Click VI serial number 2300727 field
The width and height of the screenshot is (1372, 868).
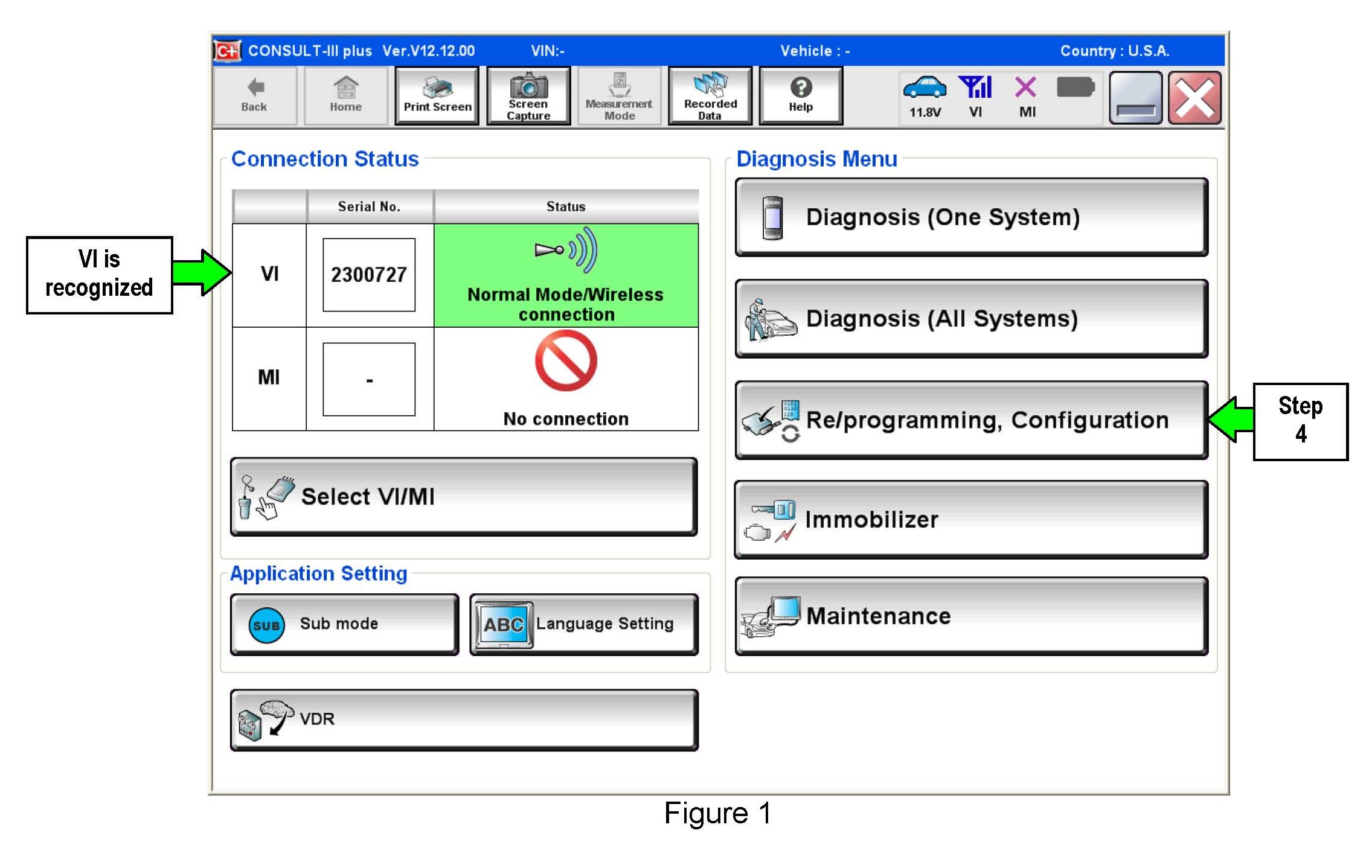(x=369, y=275)
